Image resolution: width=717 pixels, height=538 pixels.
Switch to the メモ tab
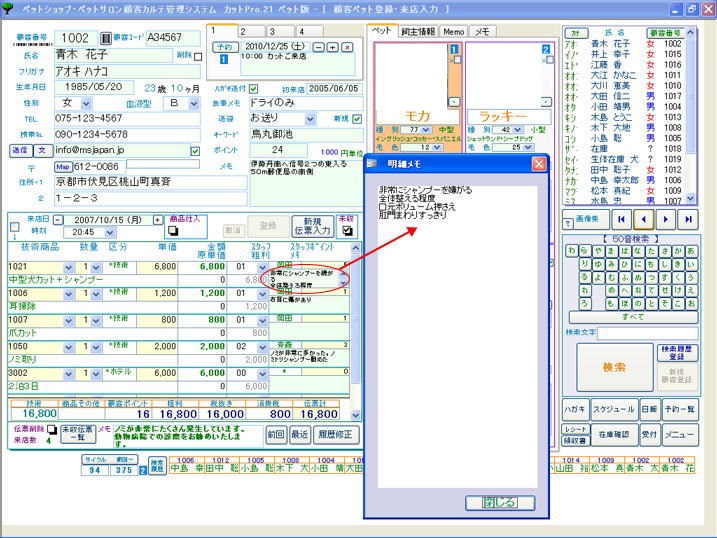(x=482, y=32)
